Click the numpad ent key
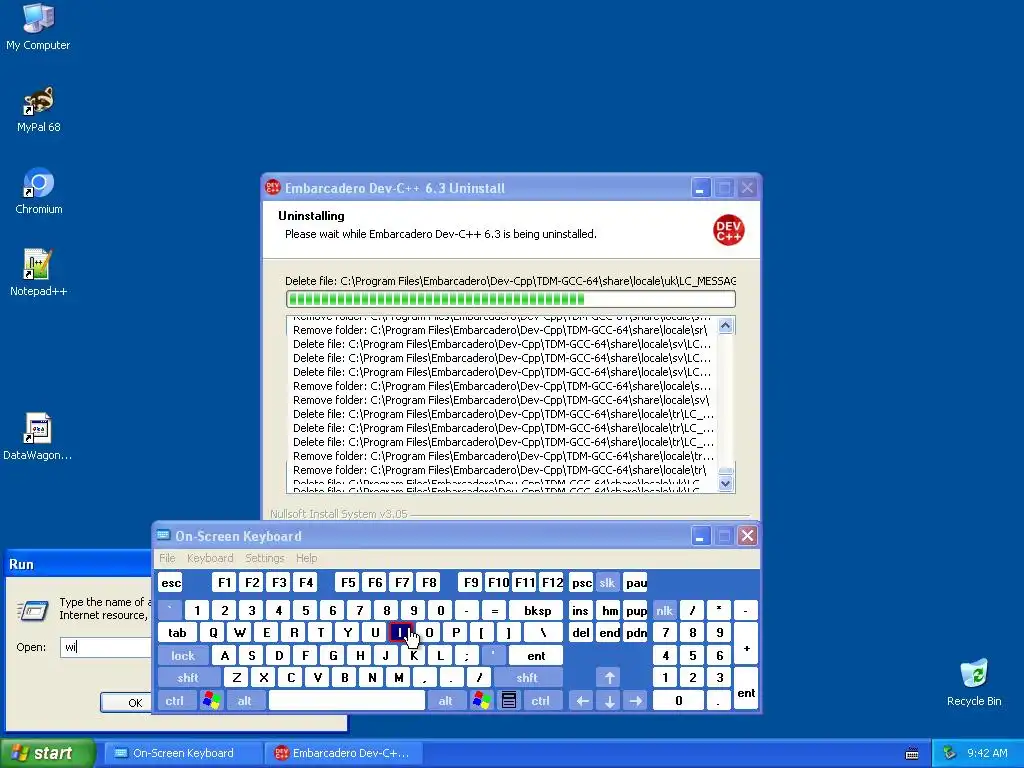Screen dimensions: 1024x768 pyautogui.click(x=746, y=689)
